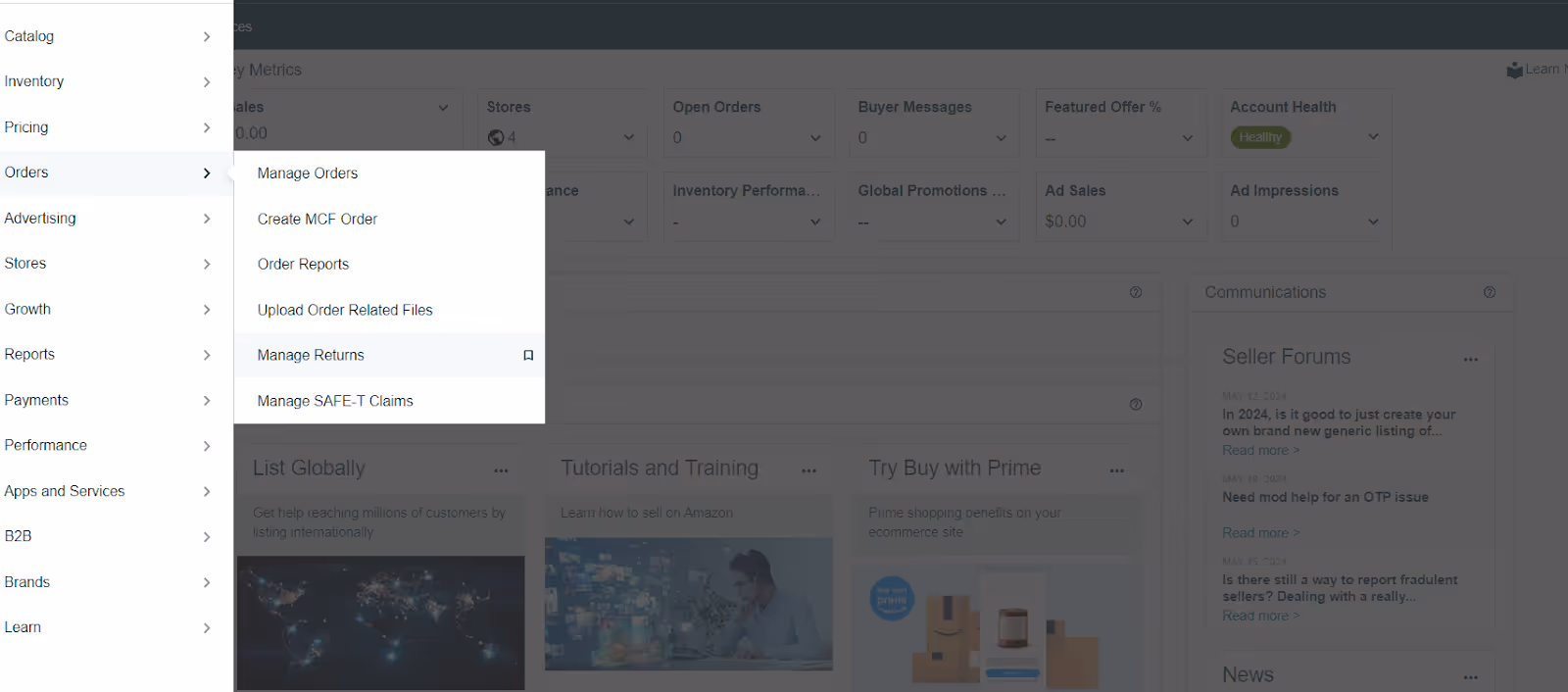This screenshot has width=1568, height=692.
Task: Open Seller Forums options menu
Action: [1471, 360]
